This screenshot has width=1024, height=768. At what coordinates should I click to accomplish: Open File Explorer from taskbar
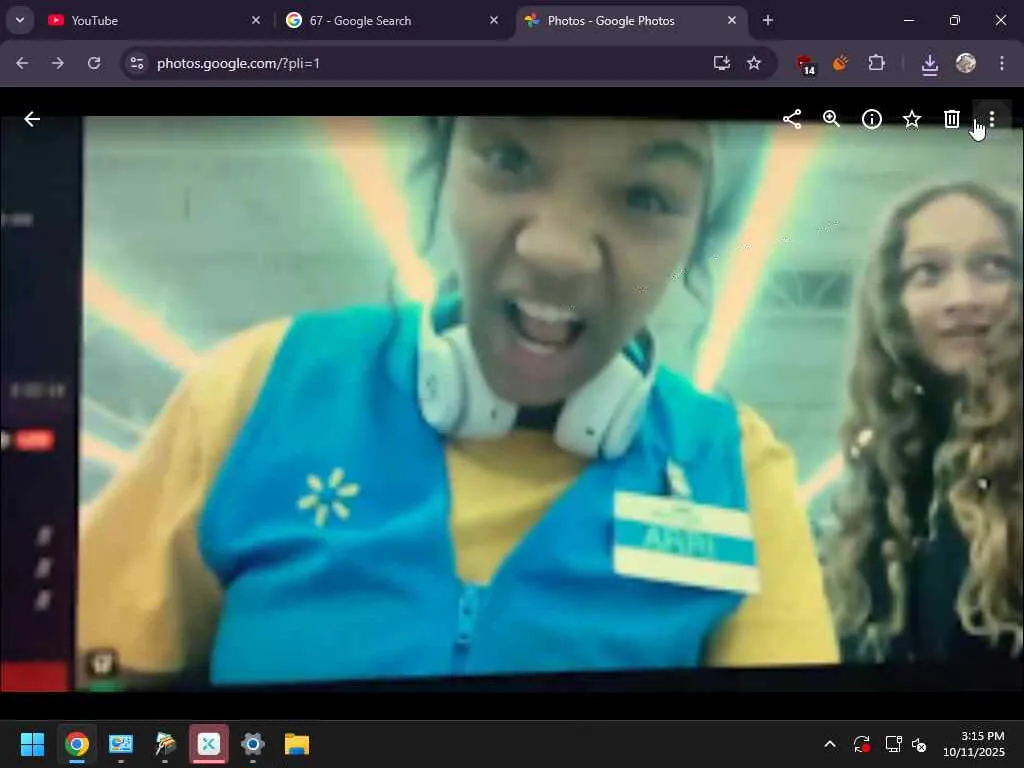click(x=297, y=744)
